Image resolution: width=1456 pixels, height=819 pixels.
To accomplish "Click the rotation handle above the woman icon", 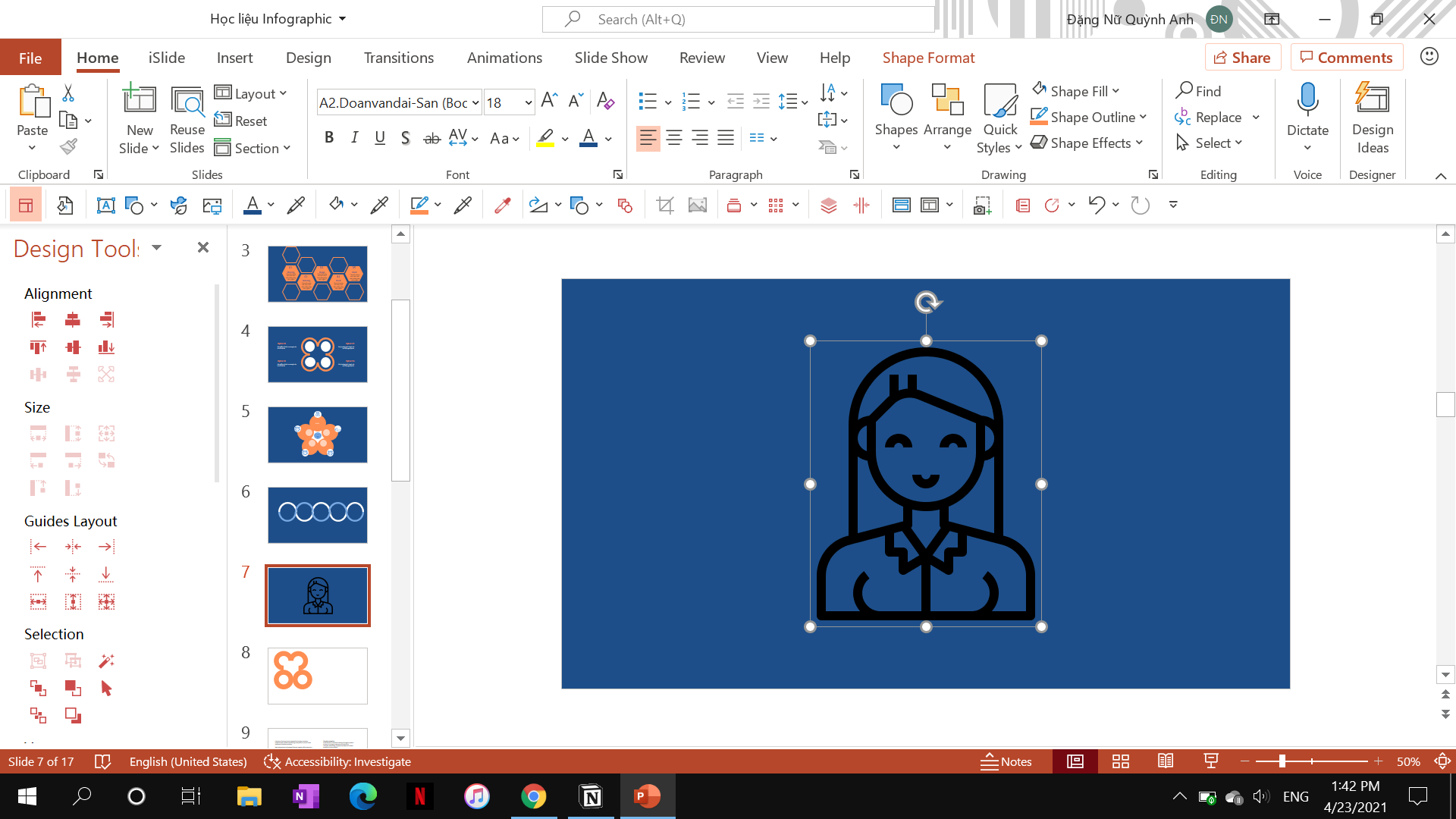I will [927, 303].
